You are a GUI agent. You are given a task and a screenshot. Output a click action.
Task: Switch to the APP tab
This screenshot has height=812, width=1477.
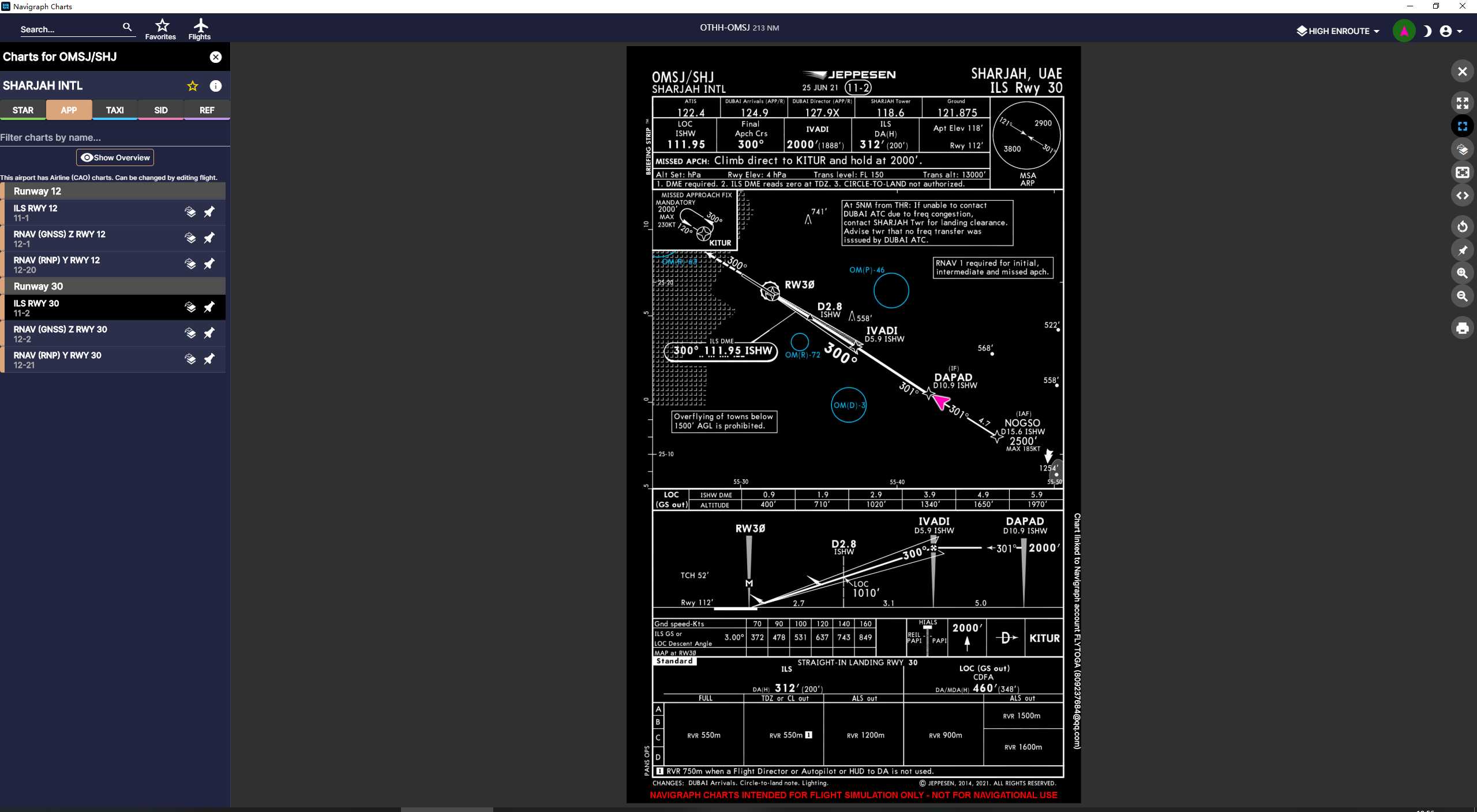click(69, 110)
